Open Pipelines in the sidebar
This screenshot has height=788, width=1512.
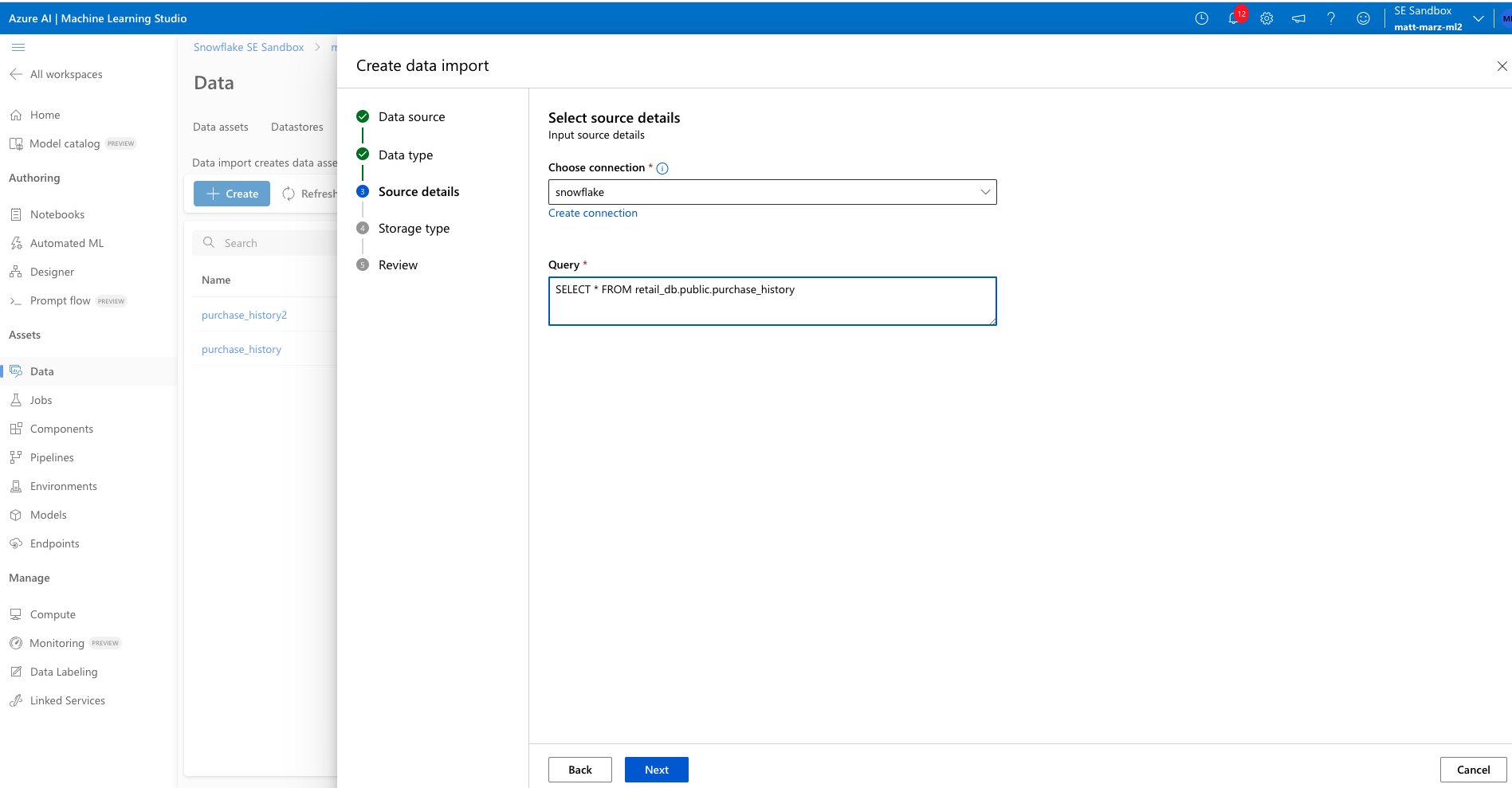(x=52, y=457)
